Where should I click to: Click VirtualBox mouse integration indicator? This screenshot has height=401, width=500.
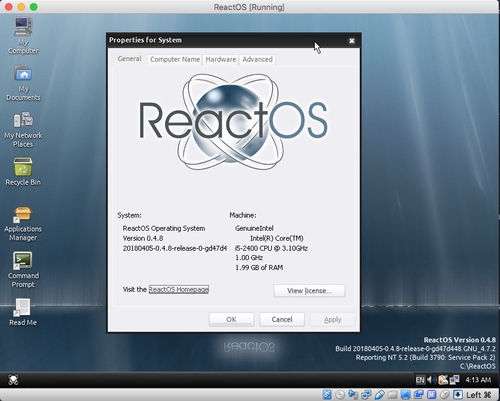coord(445,395)
